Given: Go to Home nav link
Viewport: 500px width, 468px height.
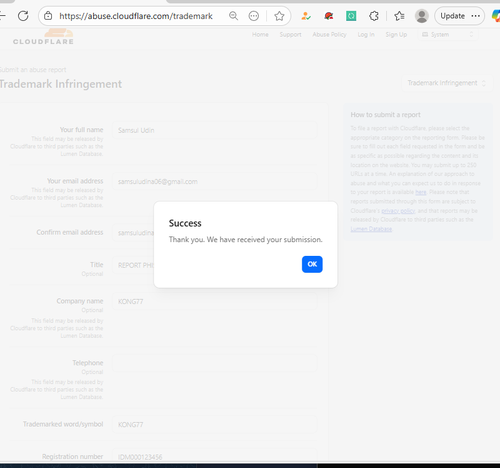Looking at the screenshot, I should [x=260, y=34].
